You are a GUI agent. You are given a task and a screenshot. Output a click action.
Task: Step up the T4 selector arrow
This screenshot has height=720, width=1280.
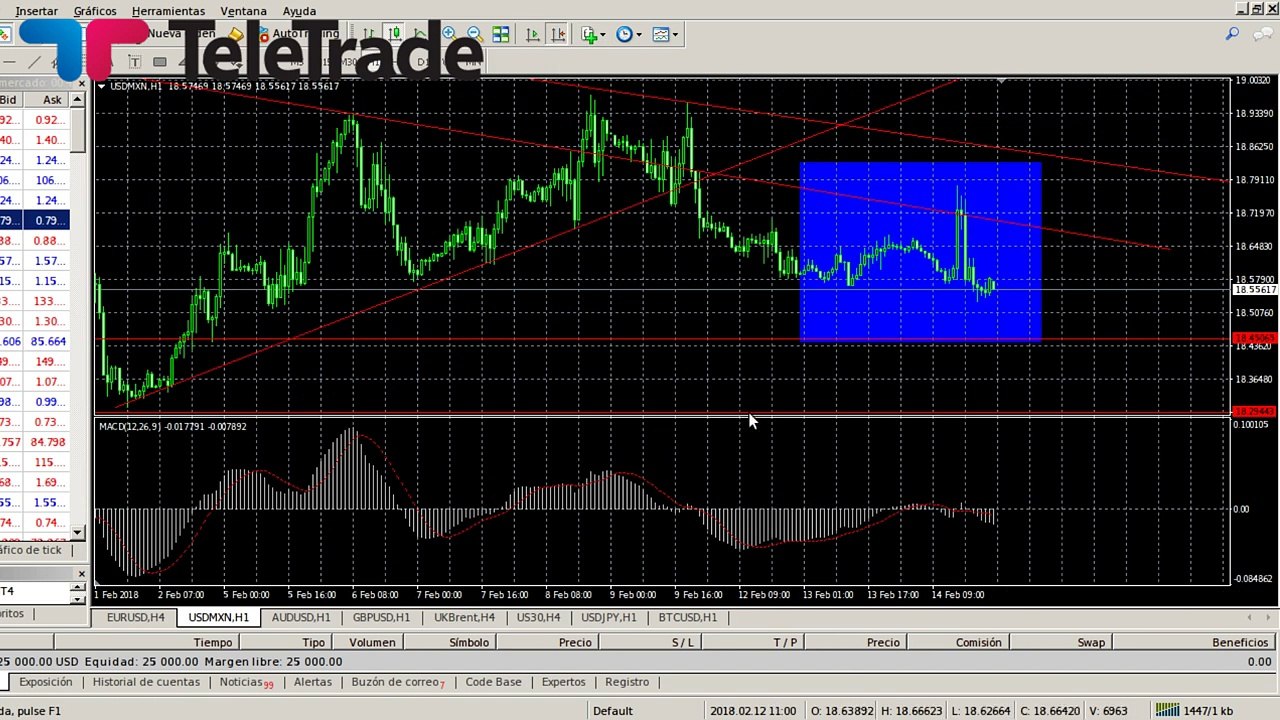click(x=78, y=587)
